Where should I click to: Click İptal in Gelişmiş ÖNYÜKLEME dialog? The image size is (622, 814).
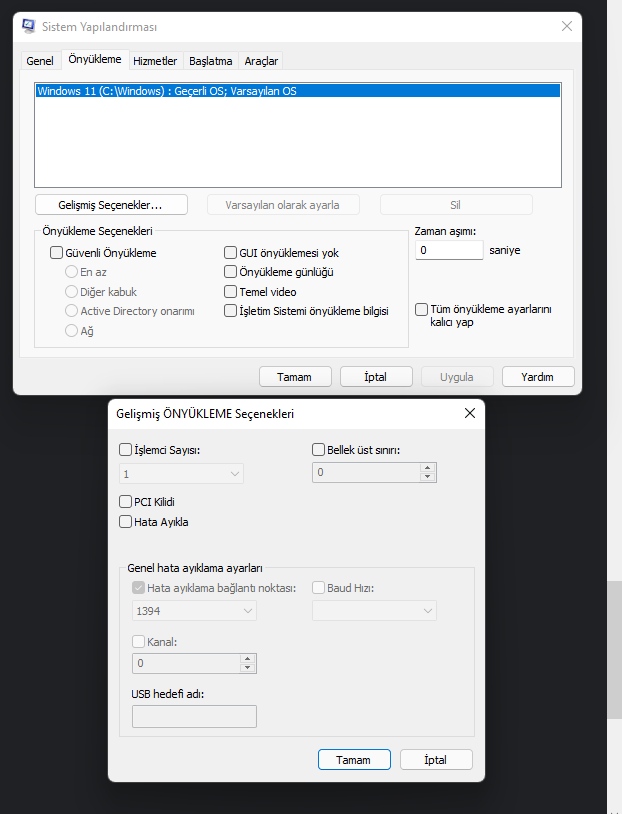(436, 759)
